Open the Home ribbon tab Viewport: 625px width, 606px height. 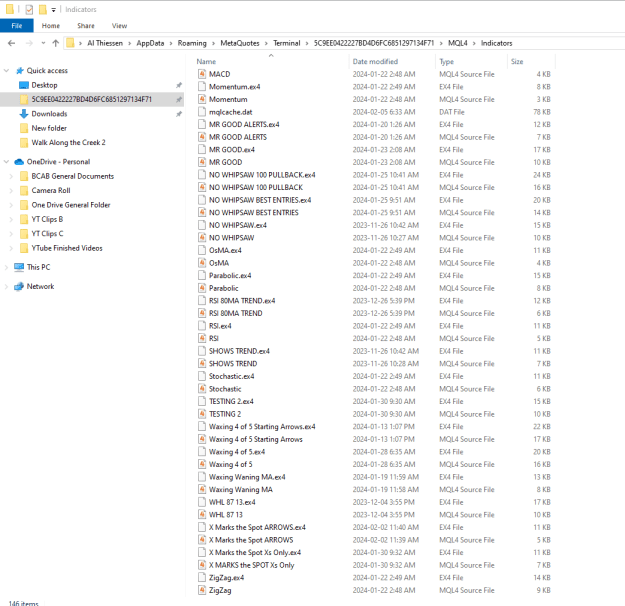pyautogui.click(x=51, y=26)
